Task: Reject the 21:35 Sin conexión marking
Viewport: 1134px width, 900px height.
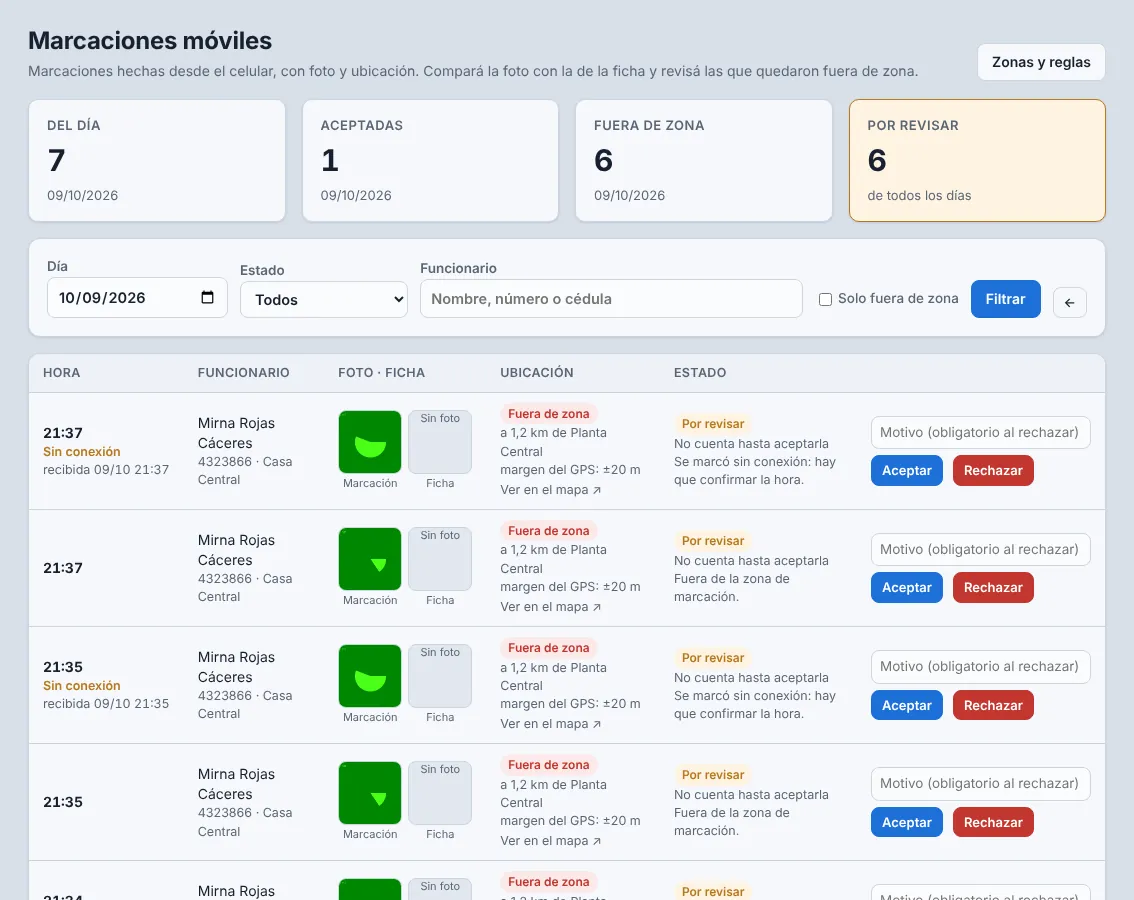Action: point(993,705)
